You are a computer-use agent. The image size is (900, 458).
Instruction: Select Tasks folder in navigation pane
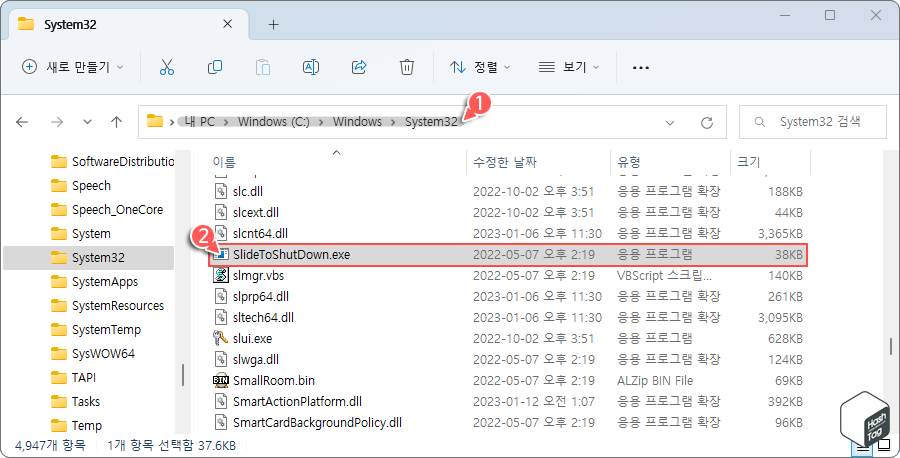coord(88,402)
